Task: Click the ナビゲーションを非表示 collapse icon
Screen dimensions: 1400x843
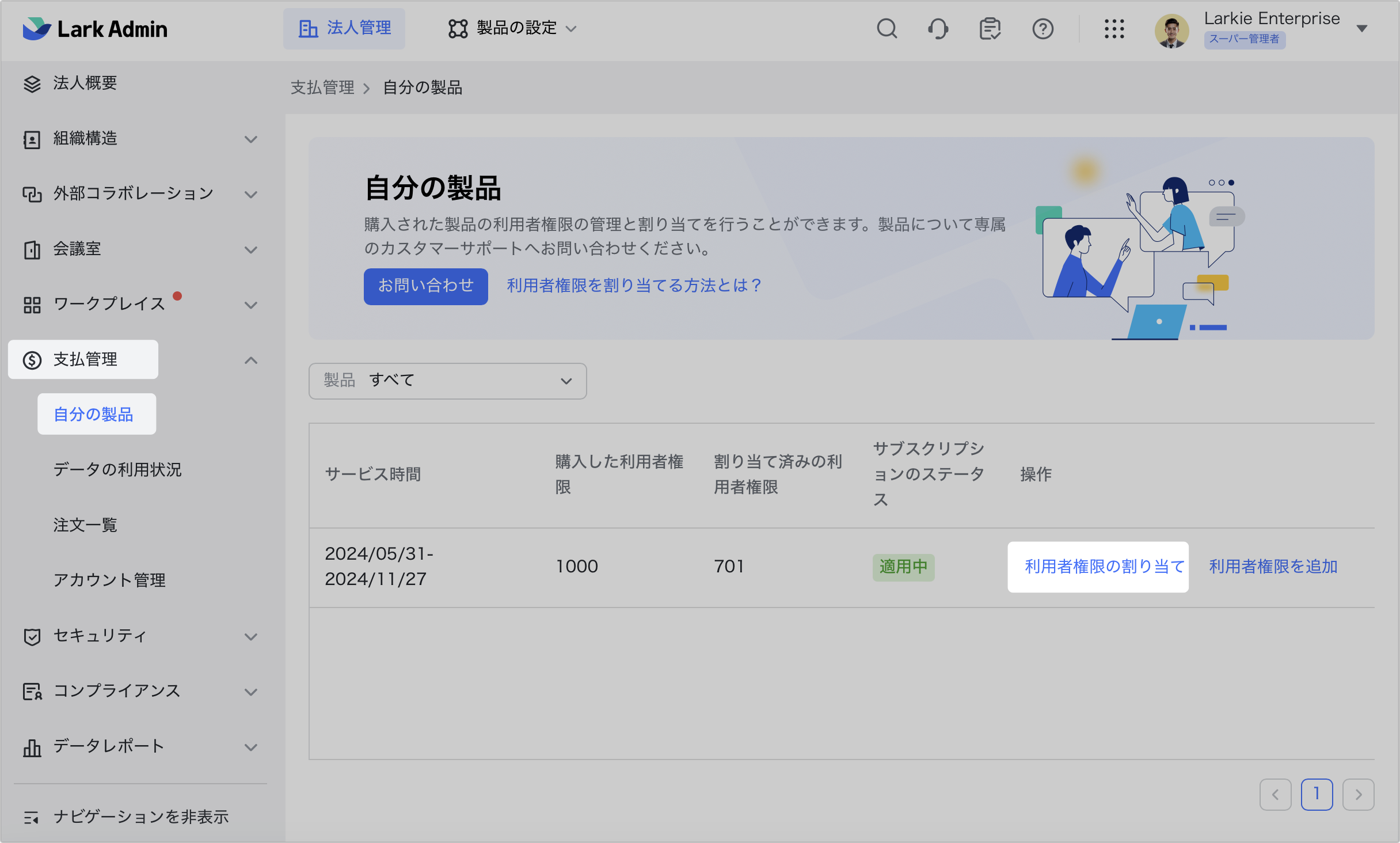Action: (x=31, y=817)
